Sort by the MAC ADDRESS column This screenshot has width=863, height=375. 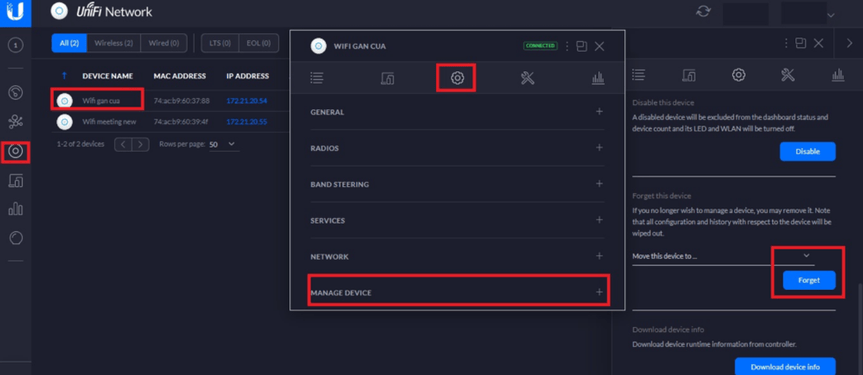tap(180, 76)
